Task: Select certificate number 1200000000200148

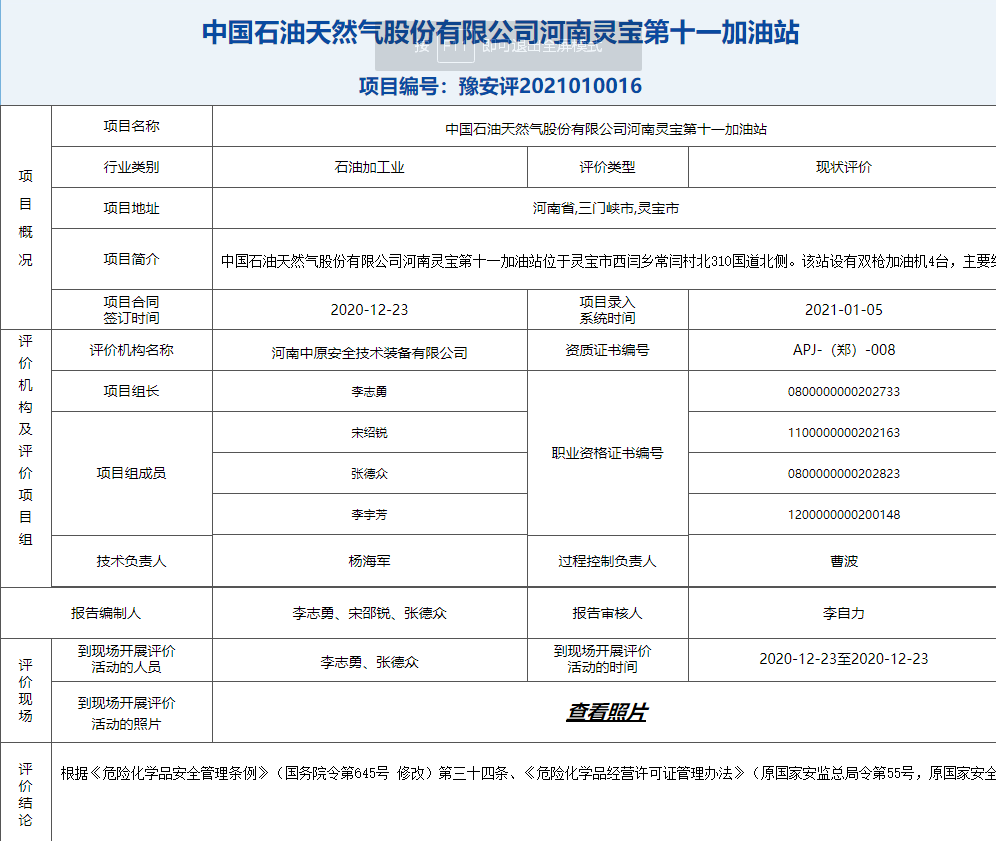Action: (844, 515)
